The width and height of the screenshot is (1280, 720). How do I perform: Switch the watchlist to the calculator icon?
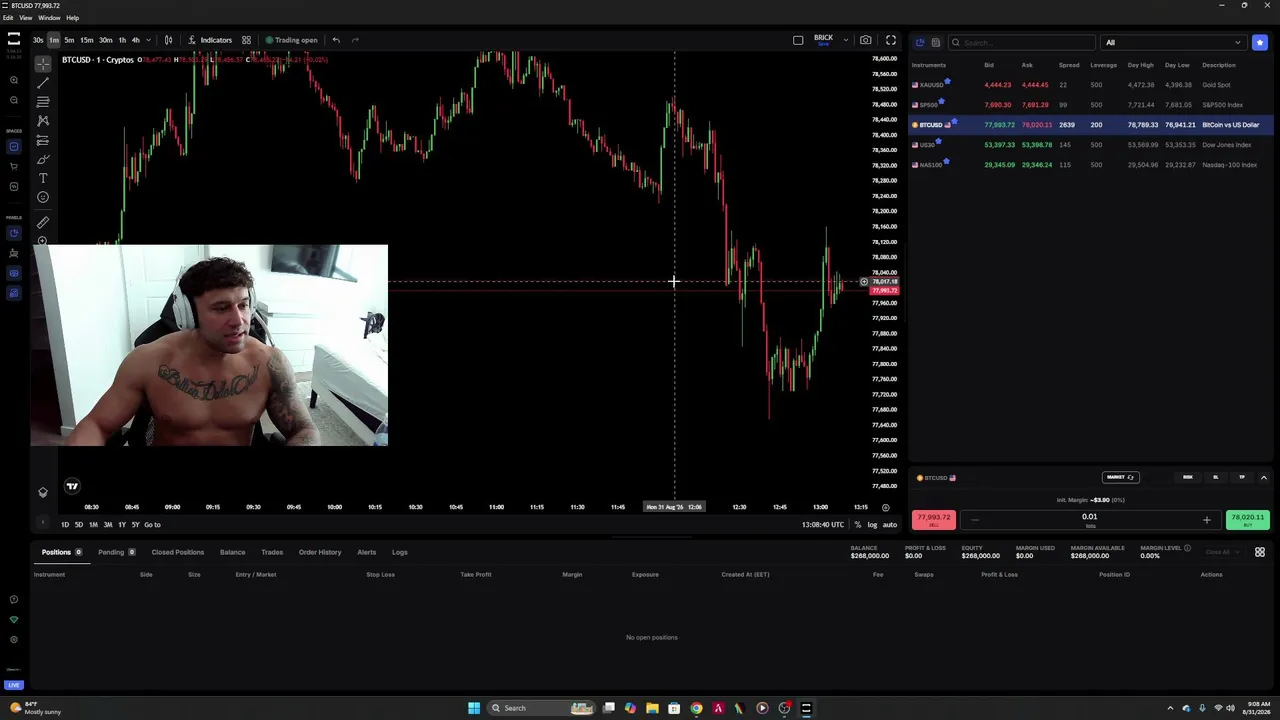click(936, 42)
